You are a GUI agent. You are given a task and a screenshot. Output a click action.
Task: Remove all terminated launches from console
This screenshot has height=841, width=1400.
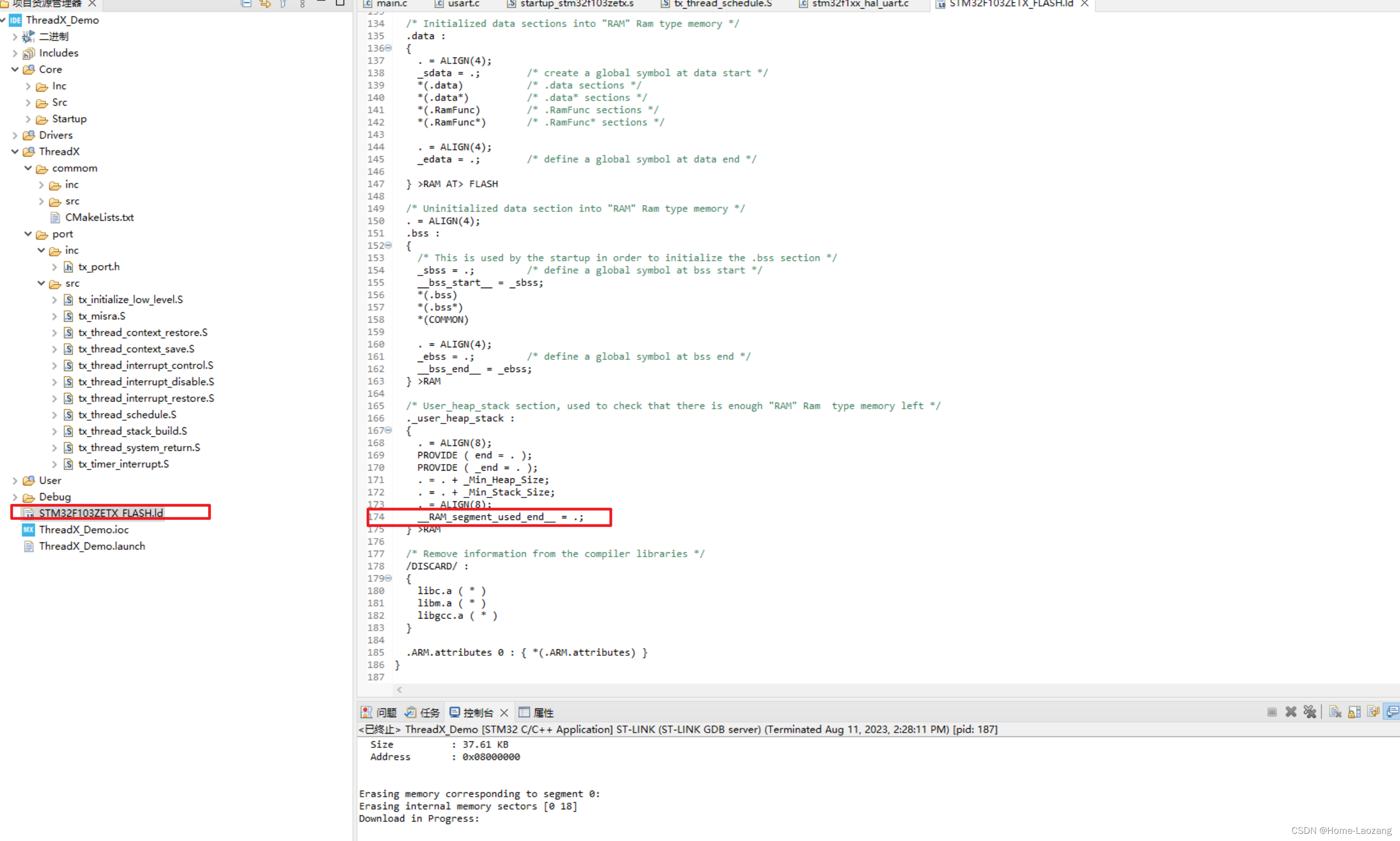pos(1311,712)
